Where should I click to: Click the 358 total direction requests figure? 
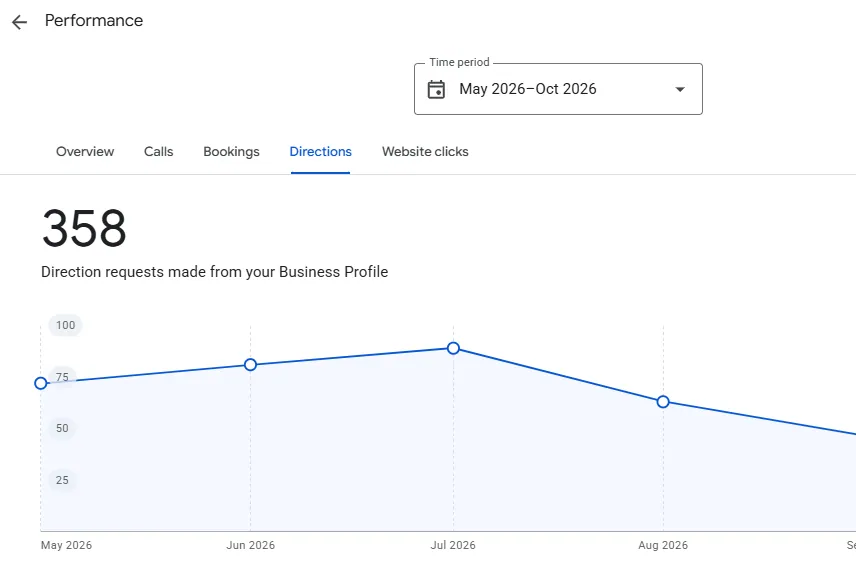(x=84, y=228)
